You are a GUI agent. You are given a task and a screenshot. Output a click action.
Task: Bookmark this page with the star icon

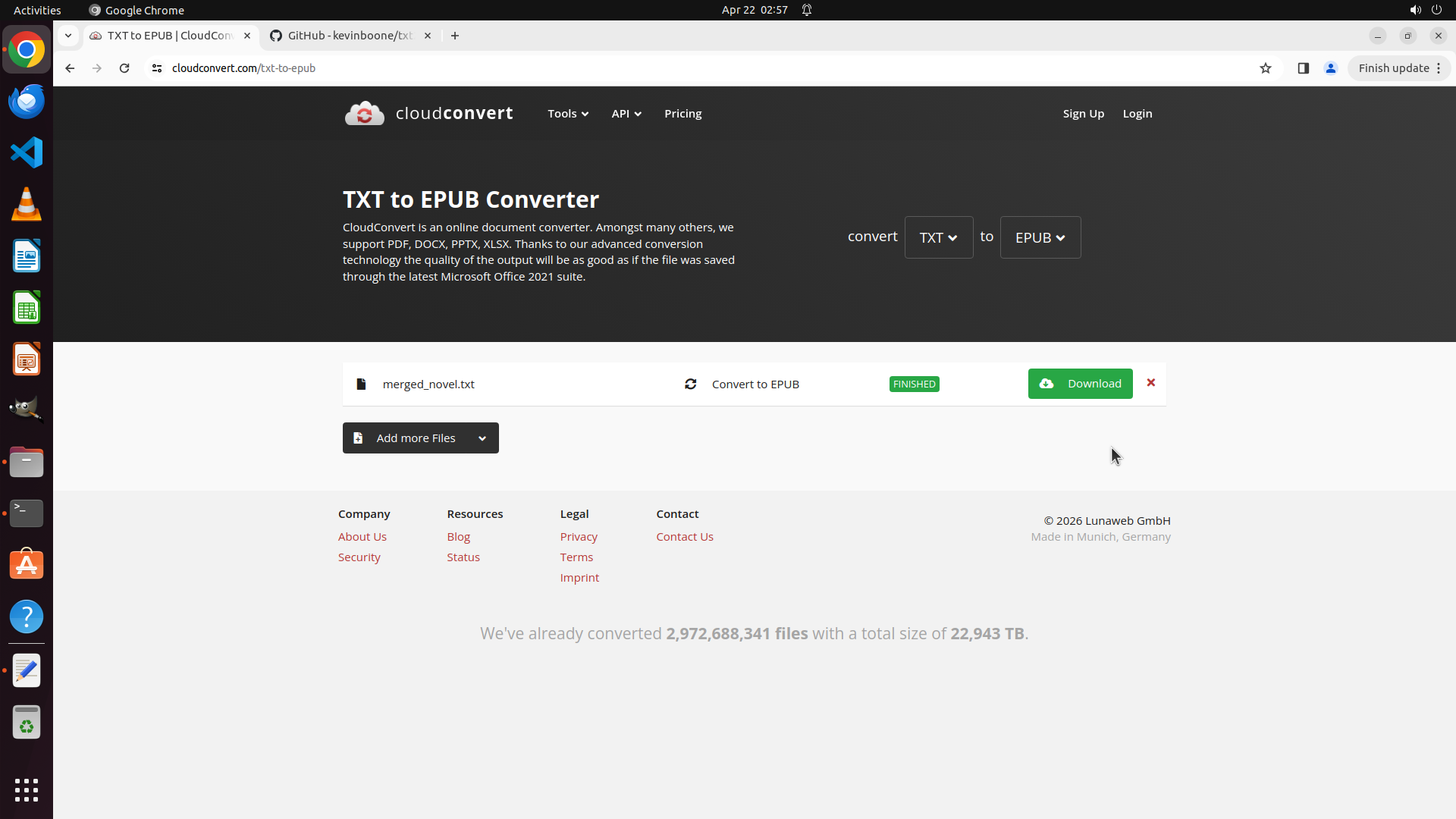pyautogui.click(x=1265, y=68)
